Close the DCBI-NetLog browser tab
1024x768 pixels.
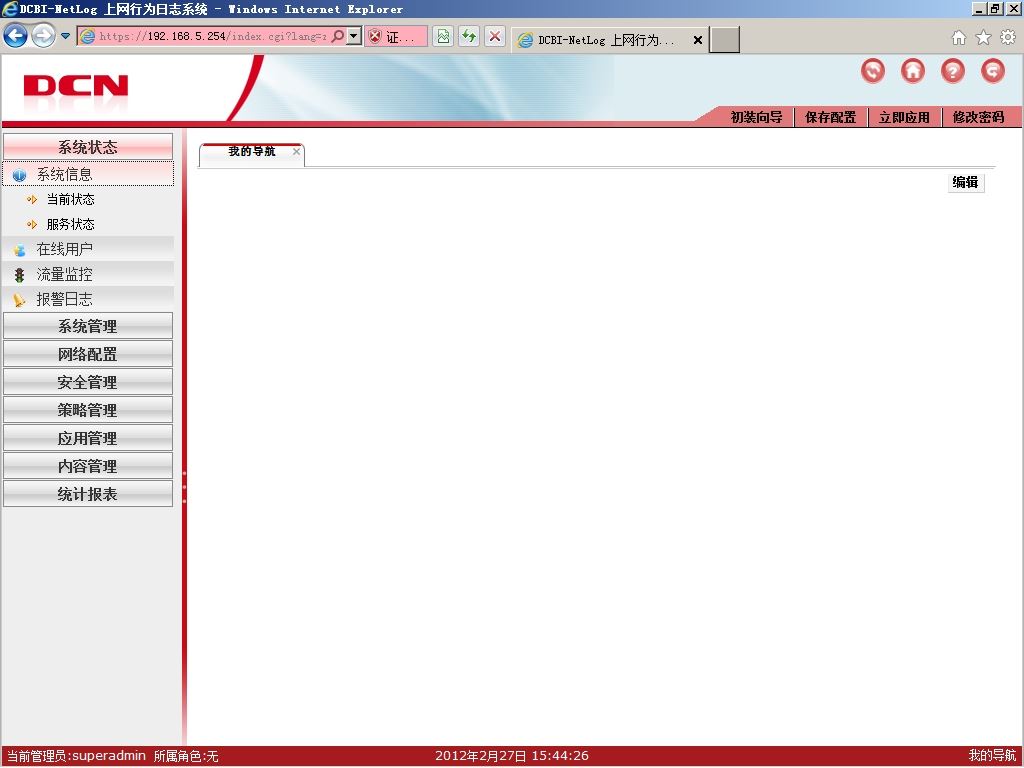tap(697, 40)
